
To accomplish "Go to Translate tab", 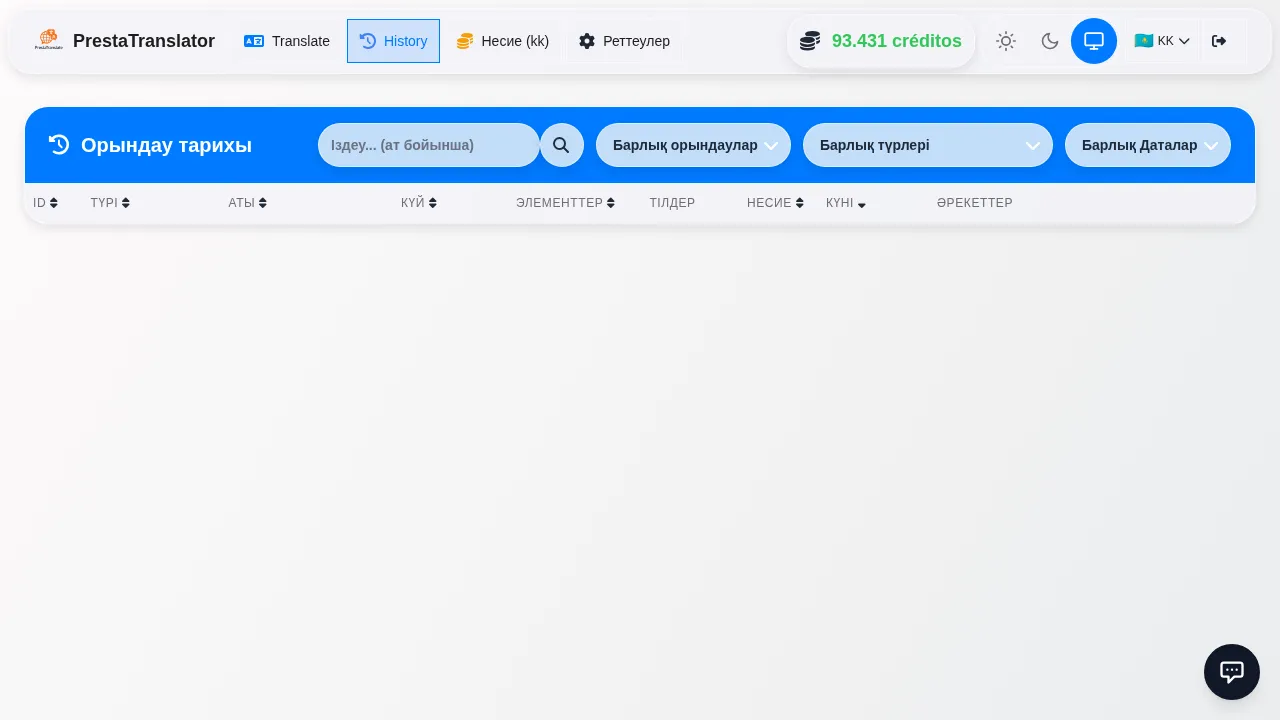I will coord(287,41).
